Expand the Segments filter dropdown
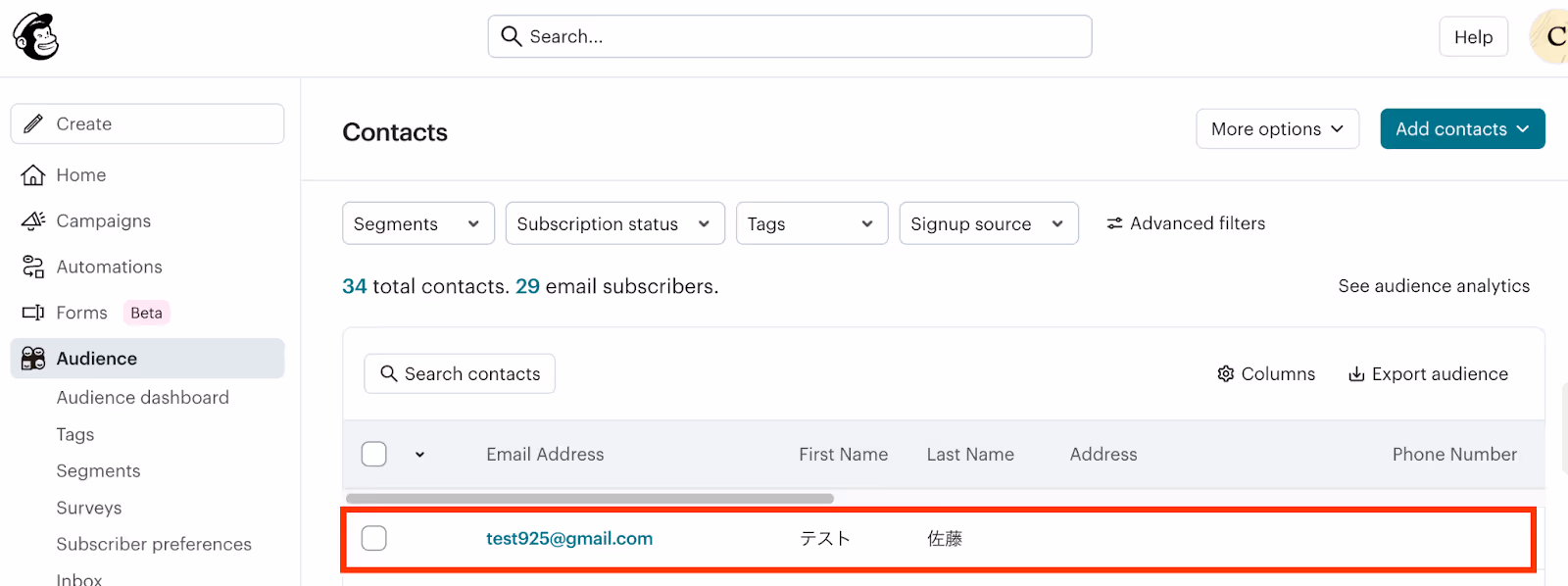 point(418,223)
